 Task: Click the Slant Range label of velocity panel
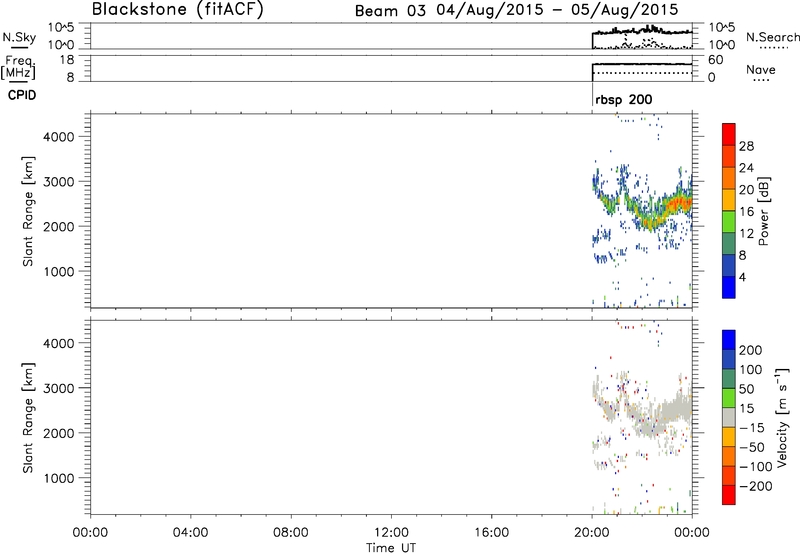tap(28, 418)
